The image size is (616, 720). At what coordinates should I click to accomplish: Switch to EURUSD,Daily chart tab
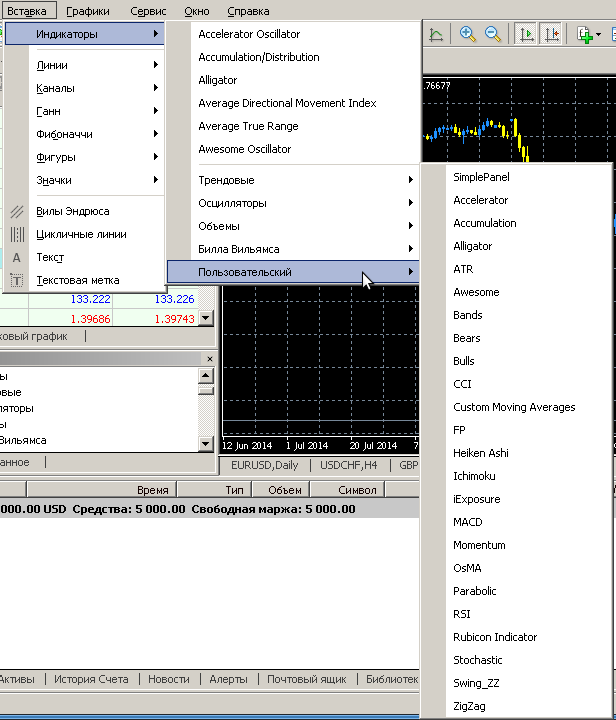coord(265,465)
